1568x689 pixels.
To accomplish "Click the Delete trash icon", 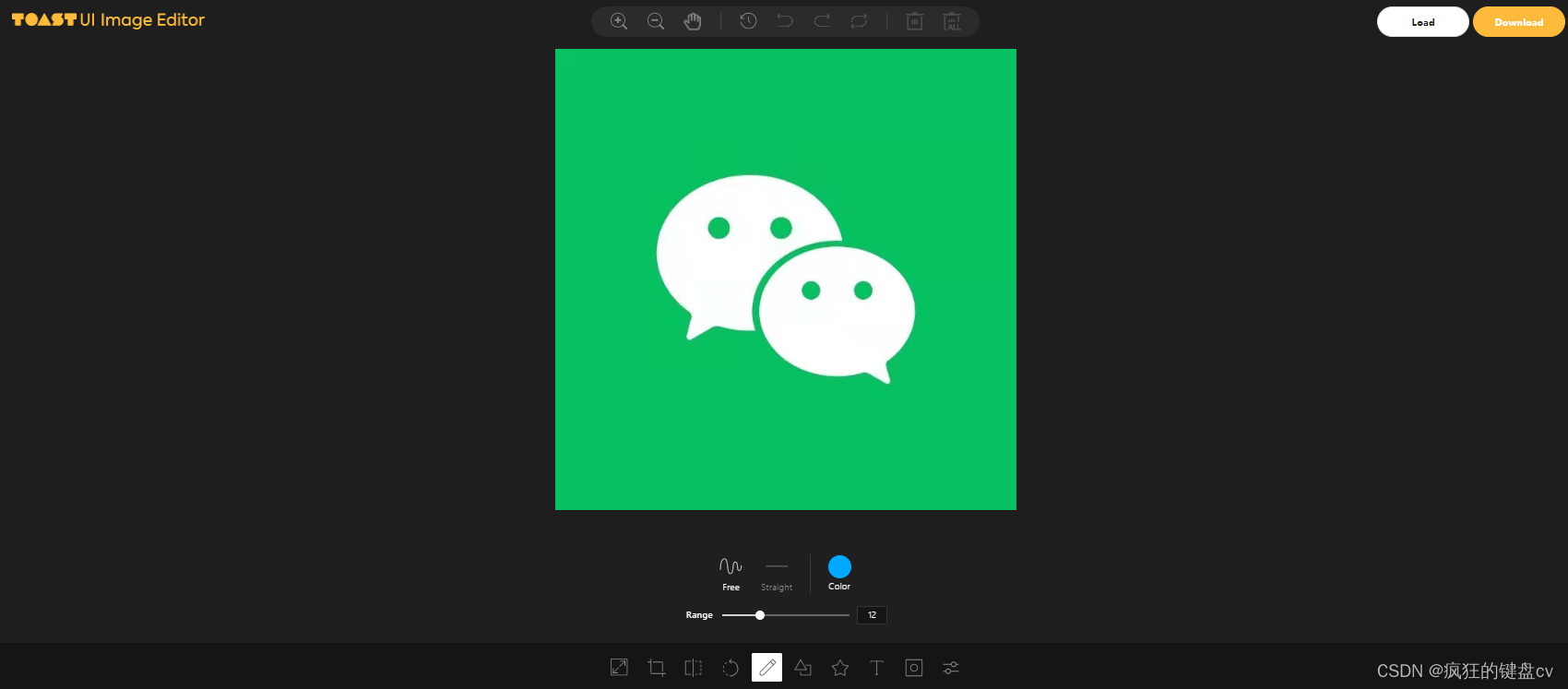I will [914, 21].
